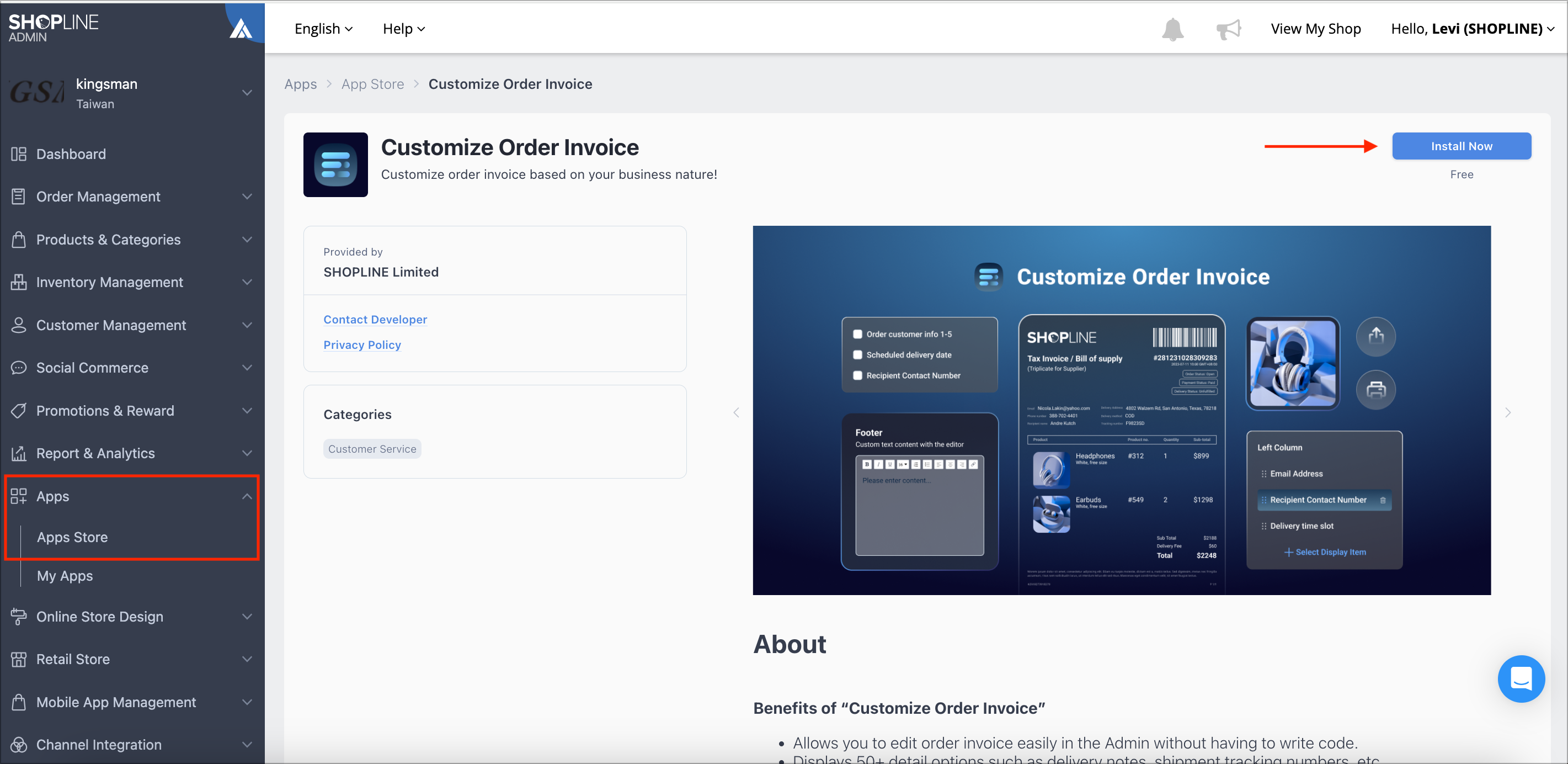The width and height of the screenshot is (1568, 764).
Task: Expand the Mobile App Management chevron
Action: [x=247, y=702]
